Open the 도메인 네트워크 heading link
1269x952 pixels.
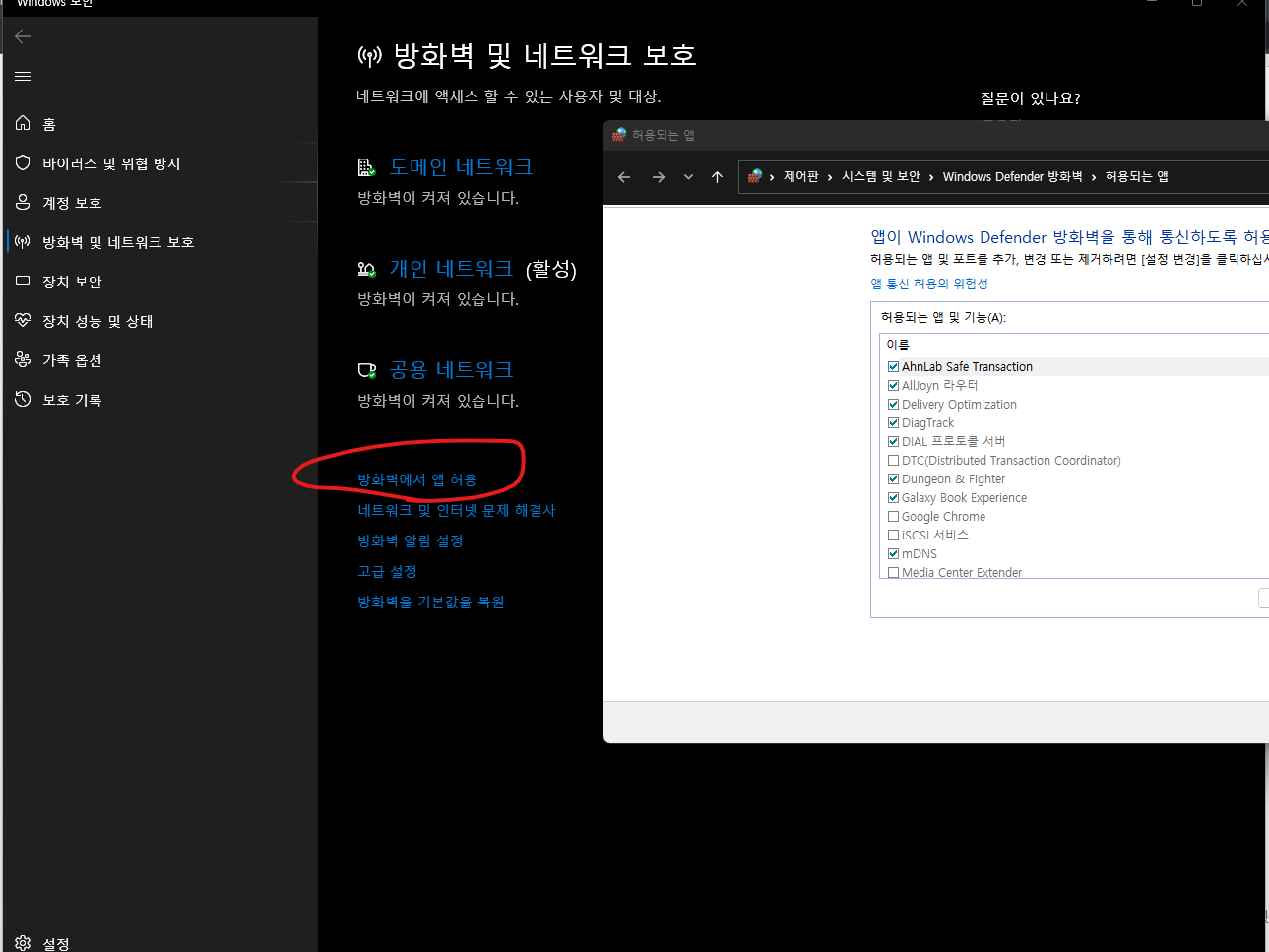[x=461, y=167]
